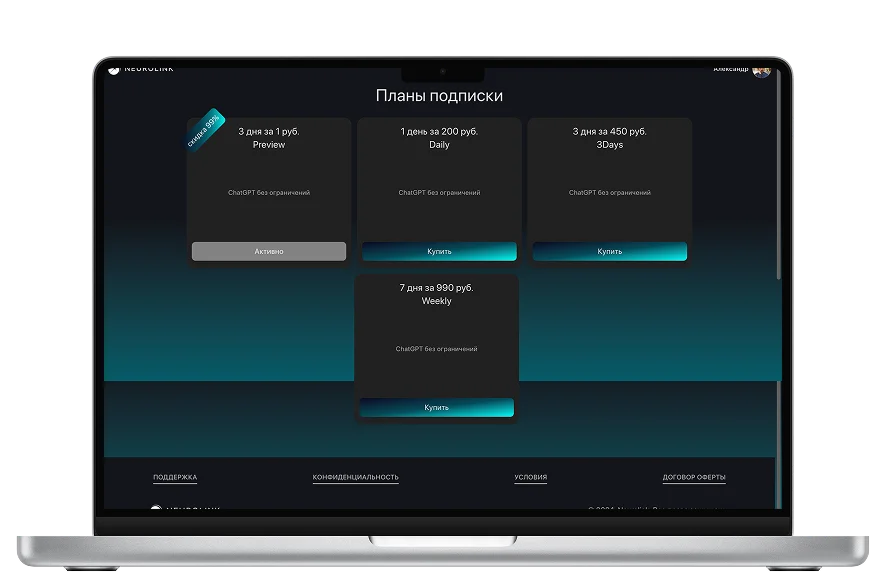Open the Договор оферты footer link
The image size is (886, 577).
694,477
